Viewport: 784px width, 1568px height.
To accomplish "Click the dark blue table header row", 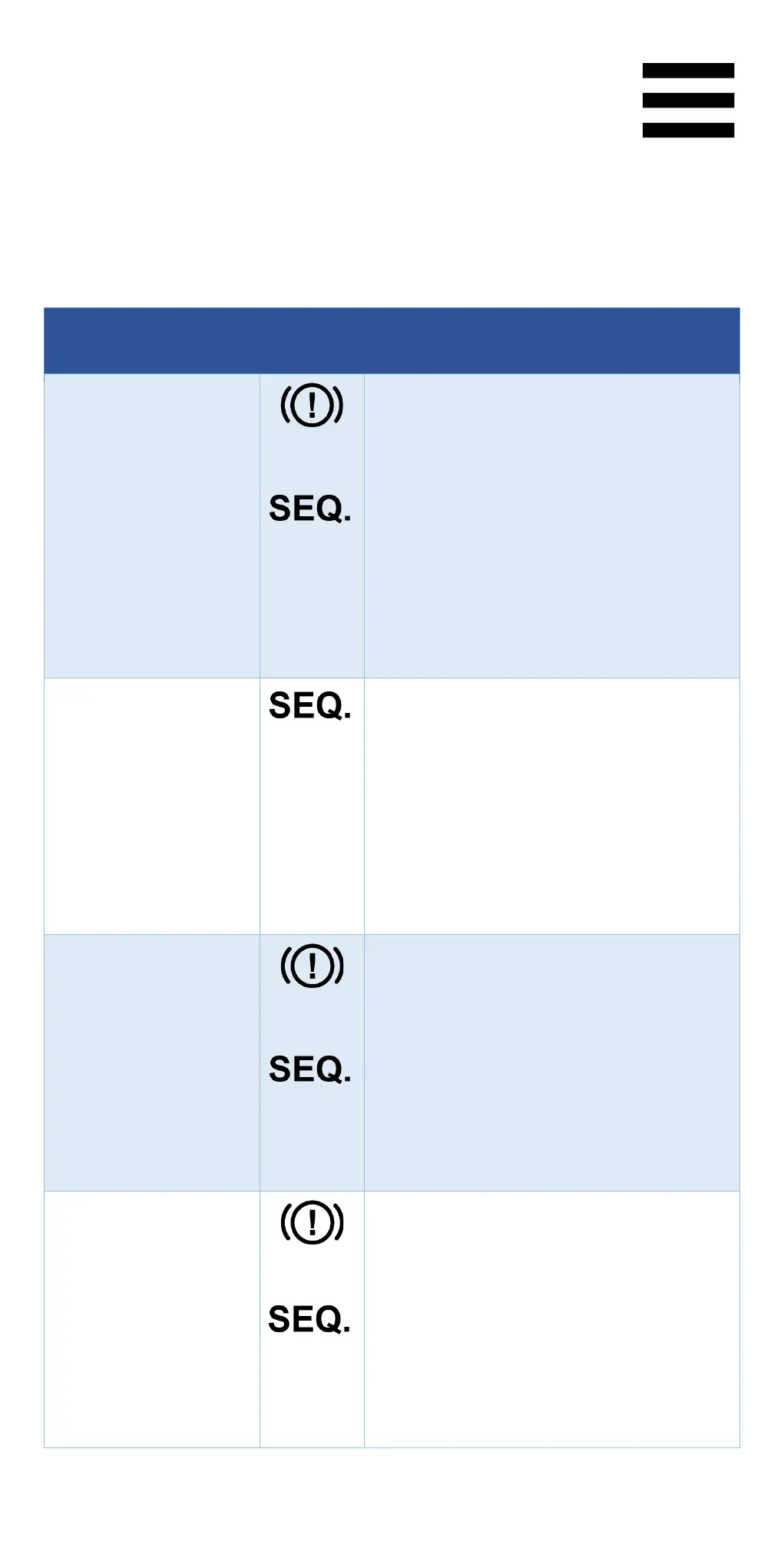I will (392, 341).
